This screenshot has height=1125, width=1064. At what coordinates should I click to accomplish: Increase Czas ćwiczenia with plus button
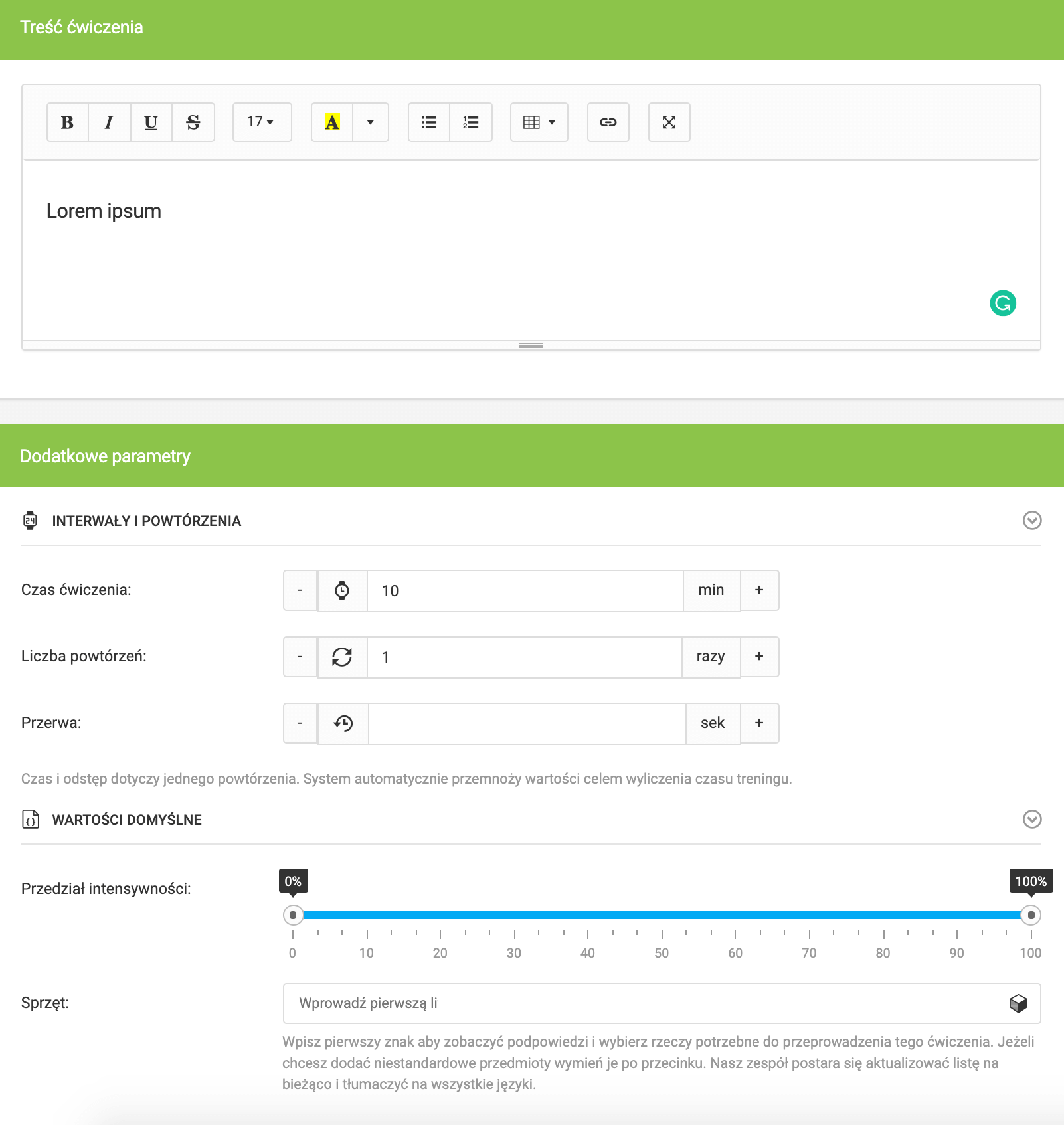759,590
